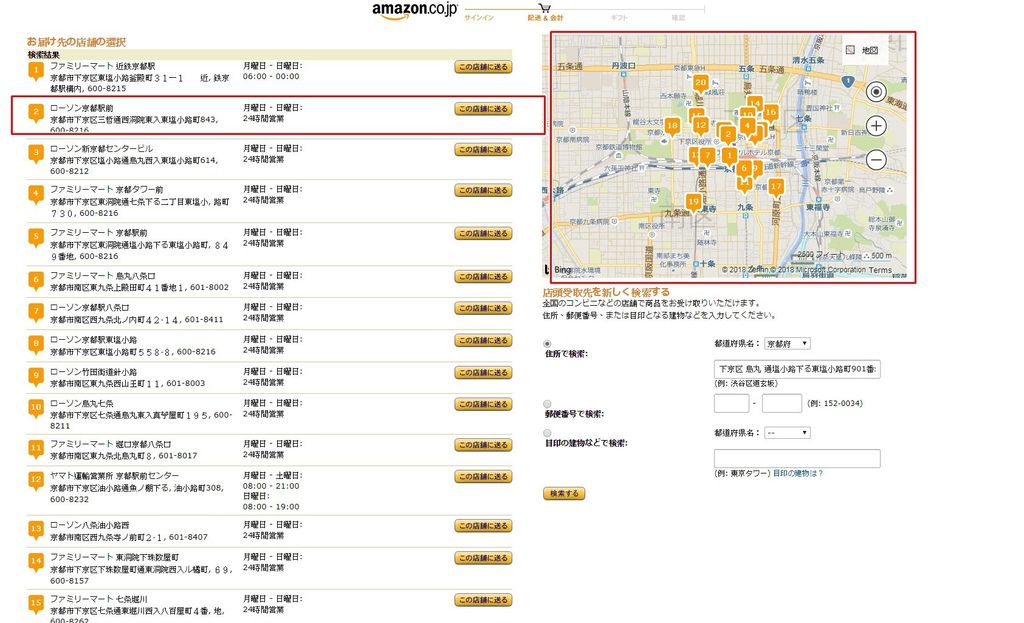Click map pin number 6
Viewport: 1024px width, 623px height.
click(743, 170)
